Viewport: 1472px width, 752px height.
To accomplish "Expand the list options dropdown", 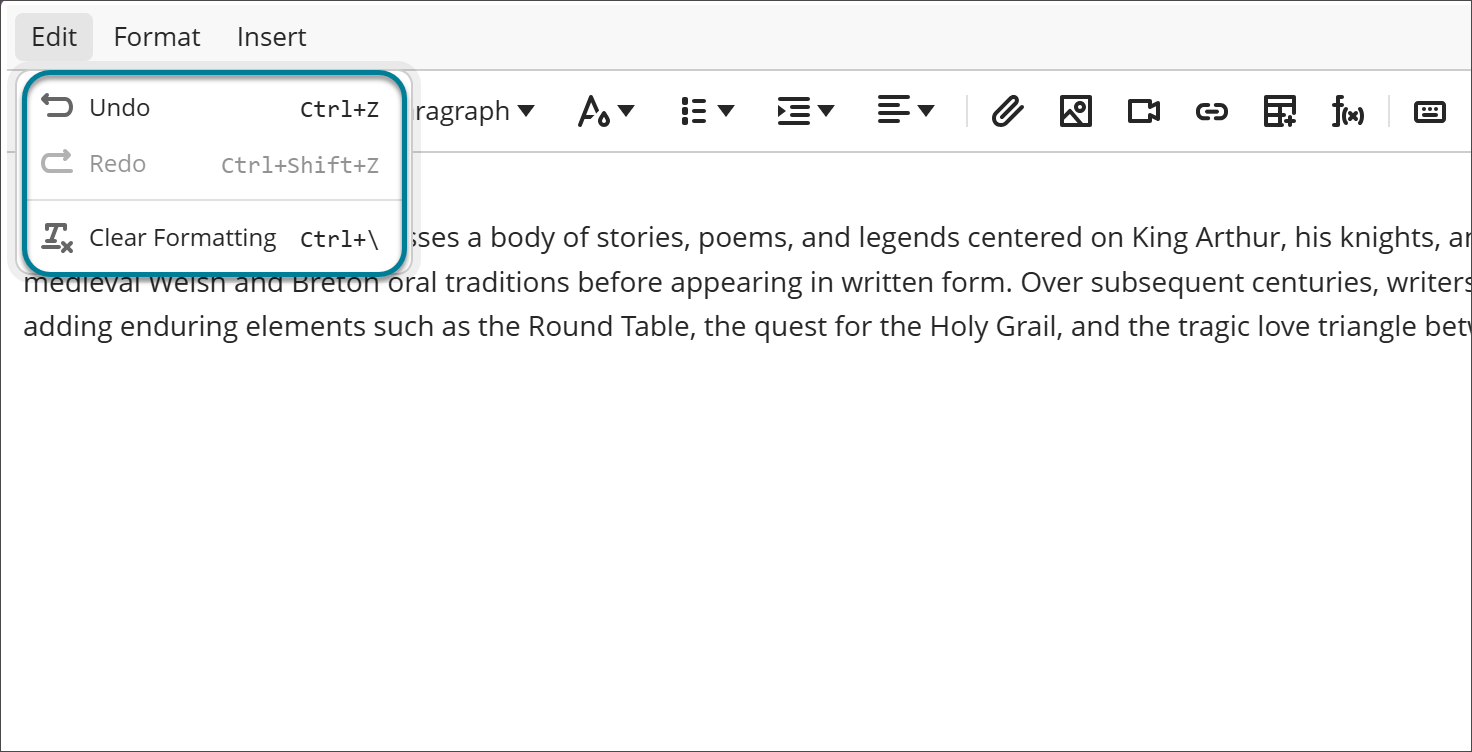I will coord(707,111).
